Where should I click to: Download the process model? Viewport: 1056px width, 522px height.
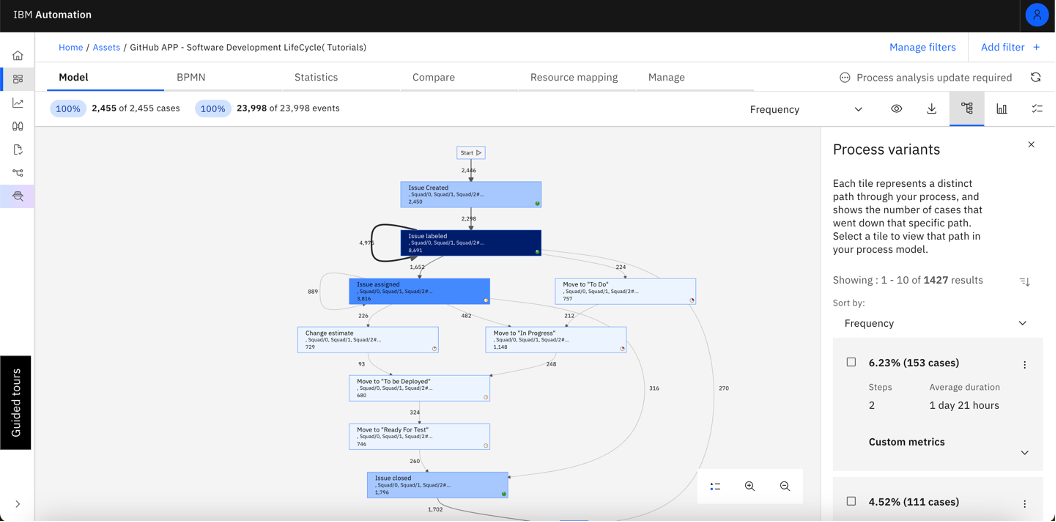[x=932, y=108]
